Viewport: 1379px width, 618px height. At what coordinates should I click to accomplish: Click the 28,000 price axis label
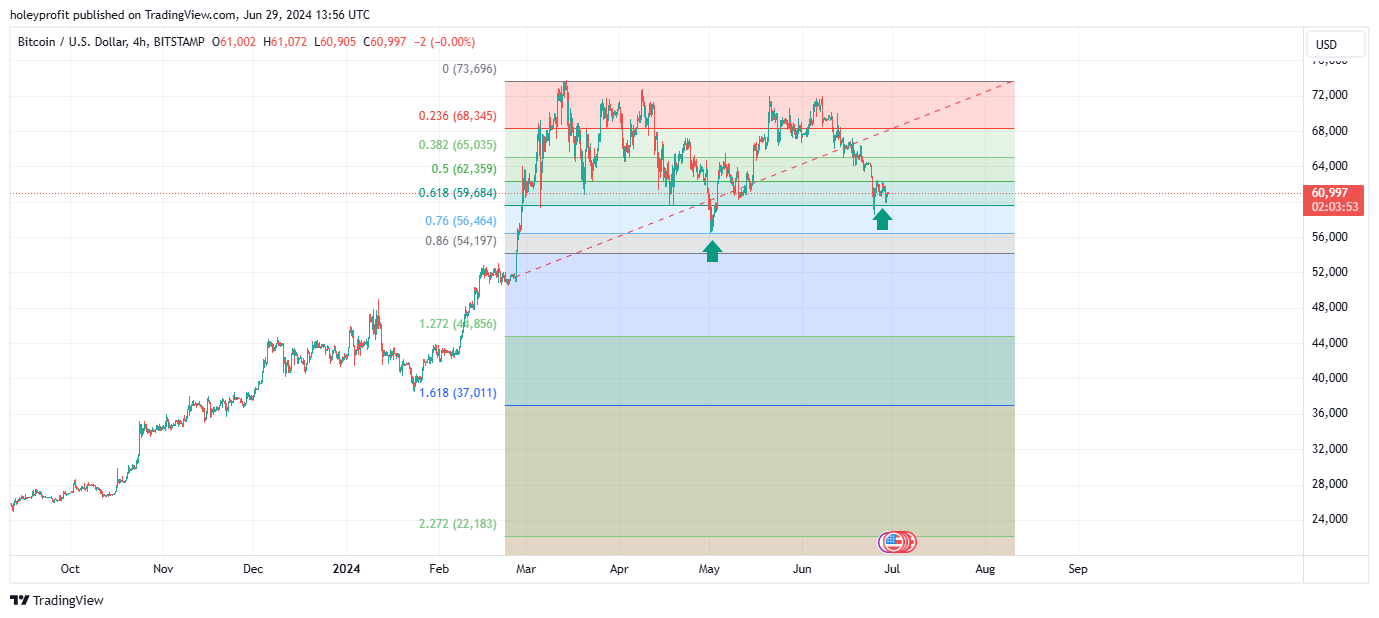[x=1330, y=484]
